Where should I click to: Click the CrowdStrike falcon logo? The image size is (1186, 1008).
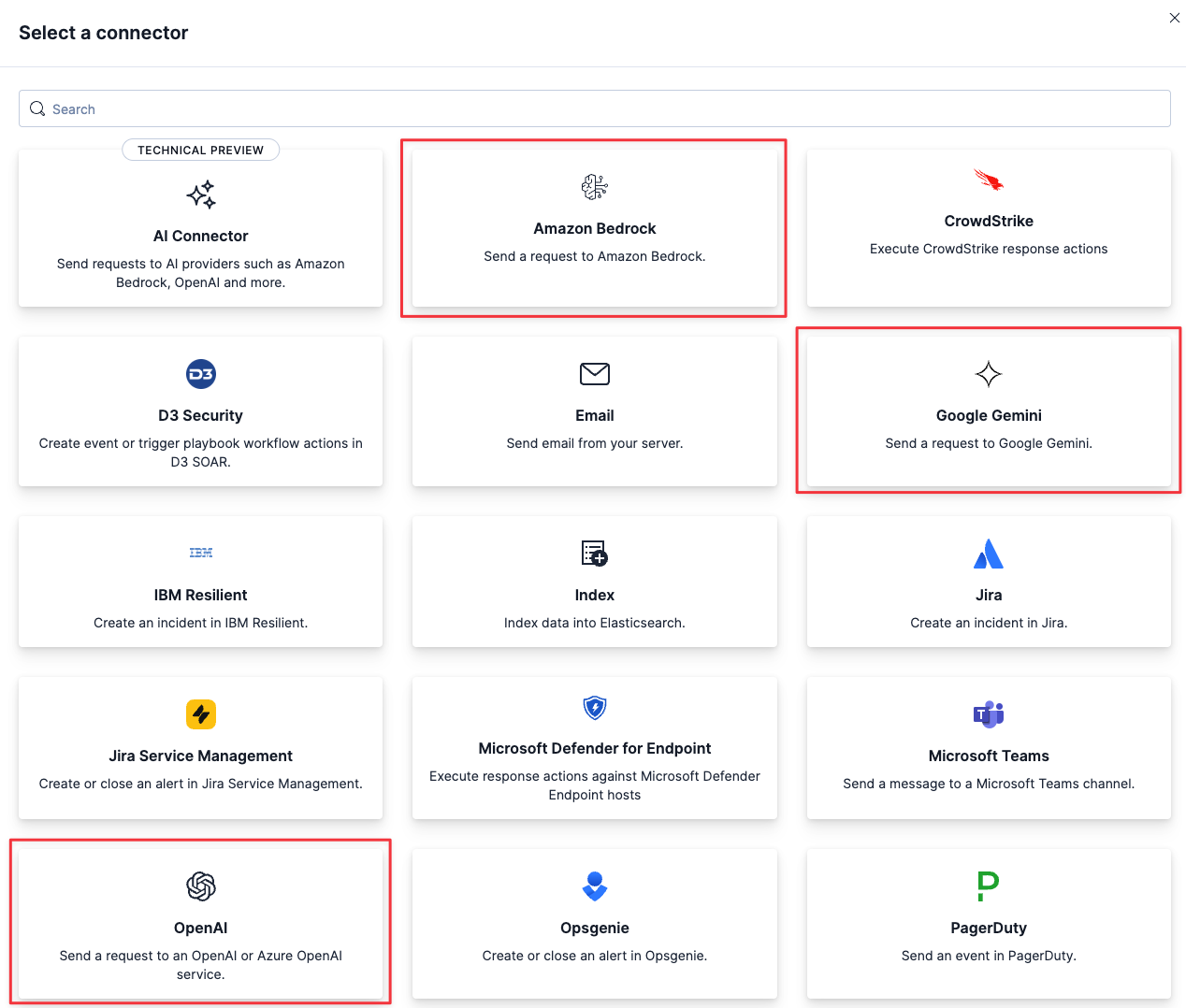point(989,180)
